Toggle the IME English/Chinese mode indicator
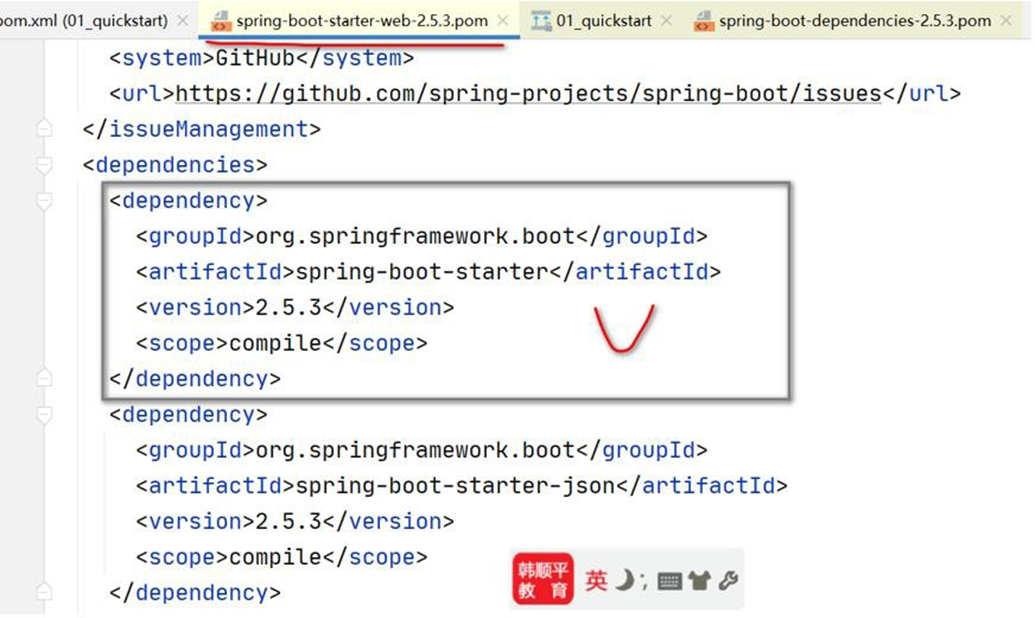1035x618 pixels. point(597,580)
